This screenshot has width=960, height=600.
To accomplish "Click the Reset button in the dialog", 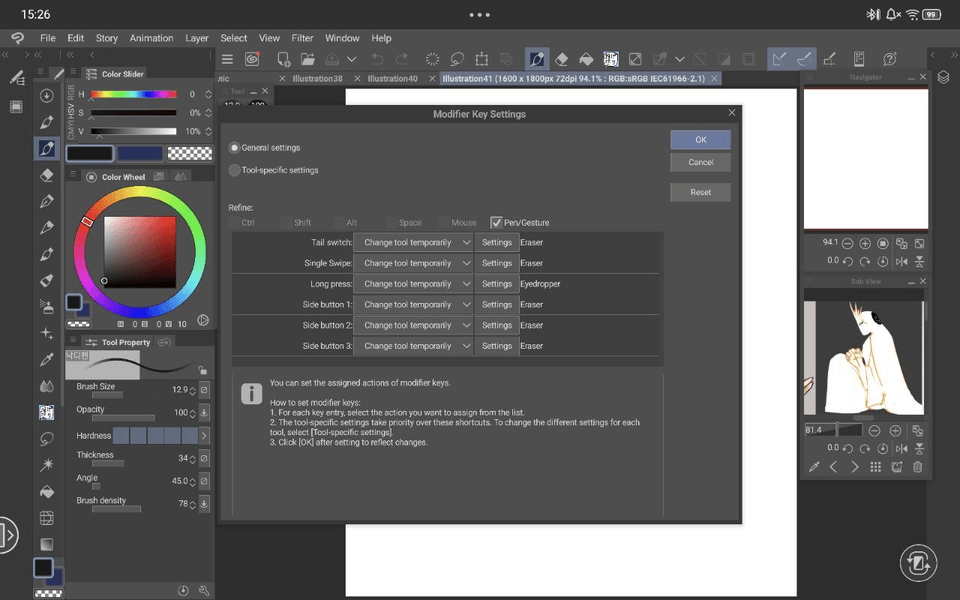I will coord(700,192).
